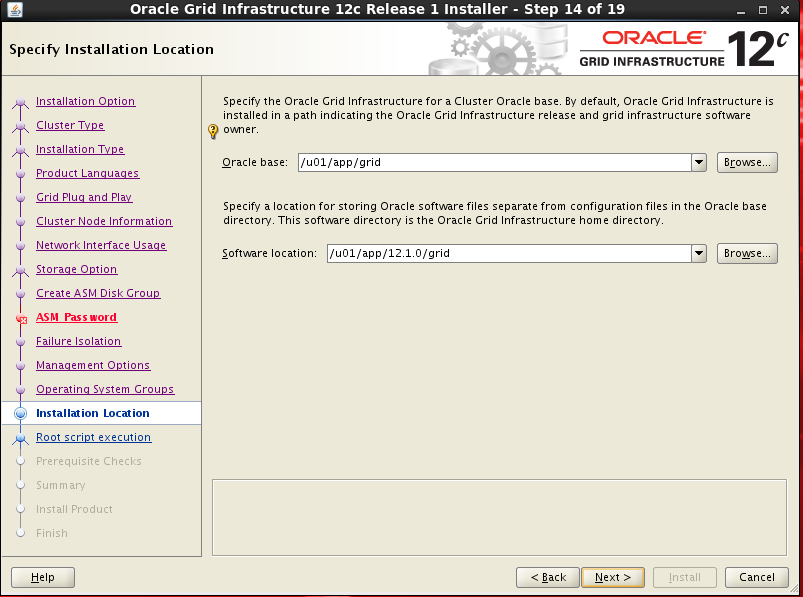
Task: Jump to the Grid Plug and Play step
Action: [x=84, y=197]
